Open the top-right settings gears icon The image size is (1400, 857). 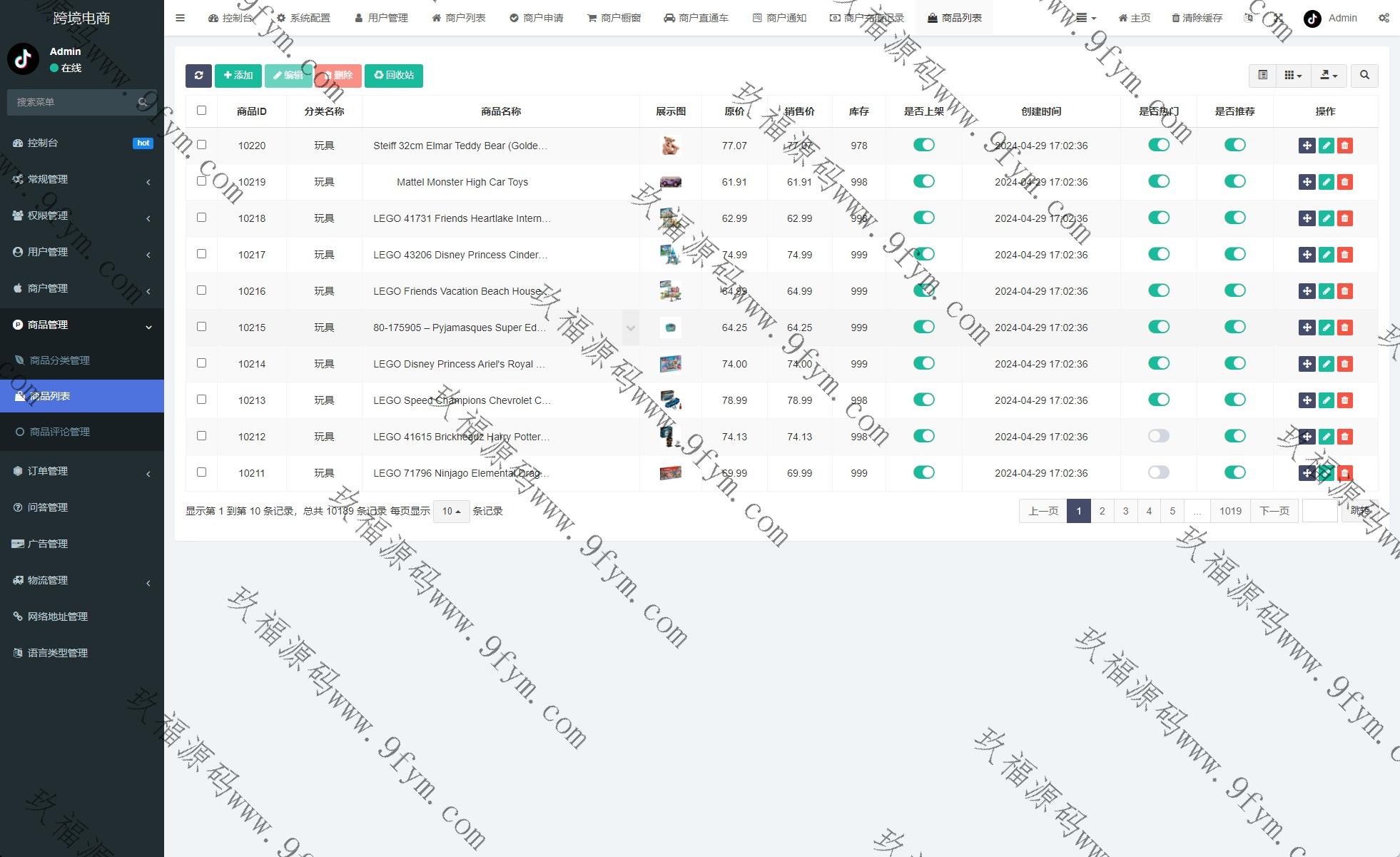tap(1384, 18)
